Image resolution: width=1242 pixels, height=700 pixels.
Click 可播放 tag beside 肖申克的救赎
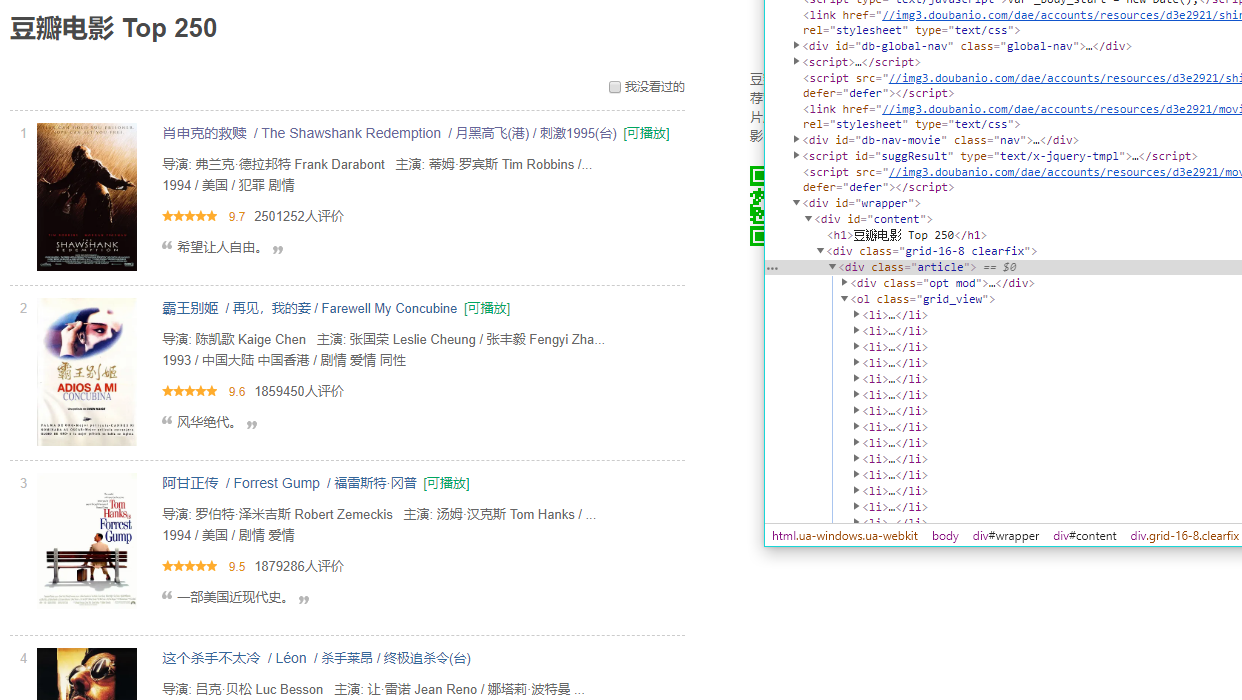(646, 133)
